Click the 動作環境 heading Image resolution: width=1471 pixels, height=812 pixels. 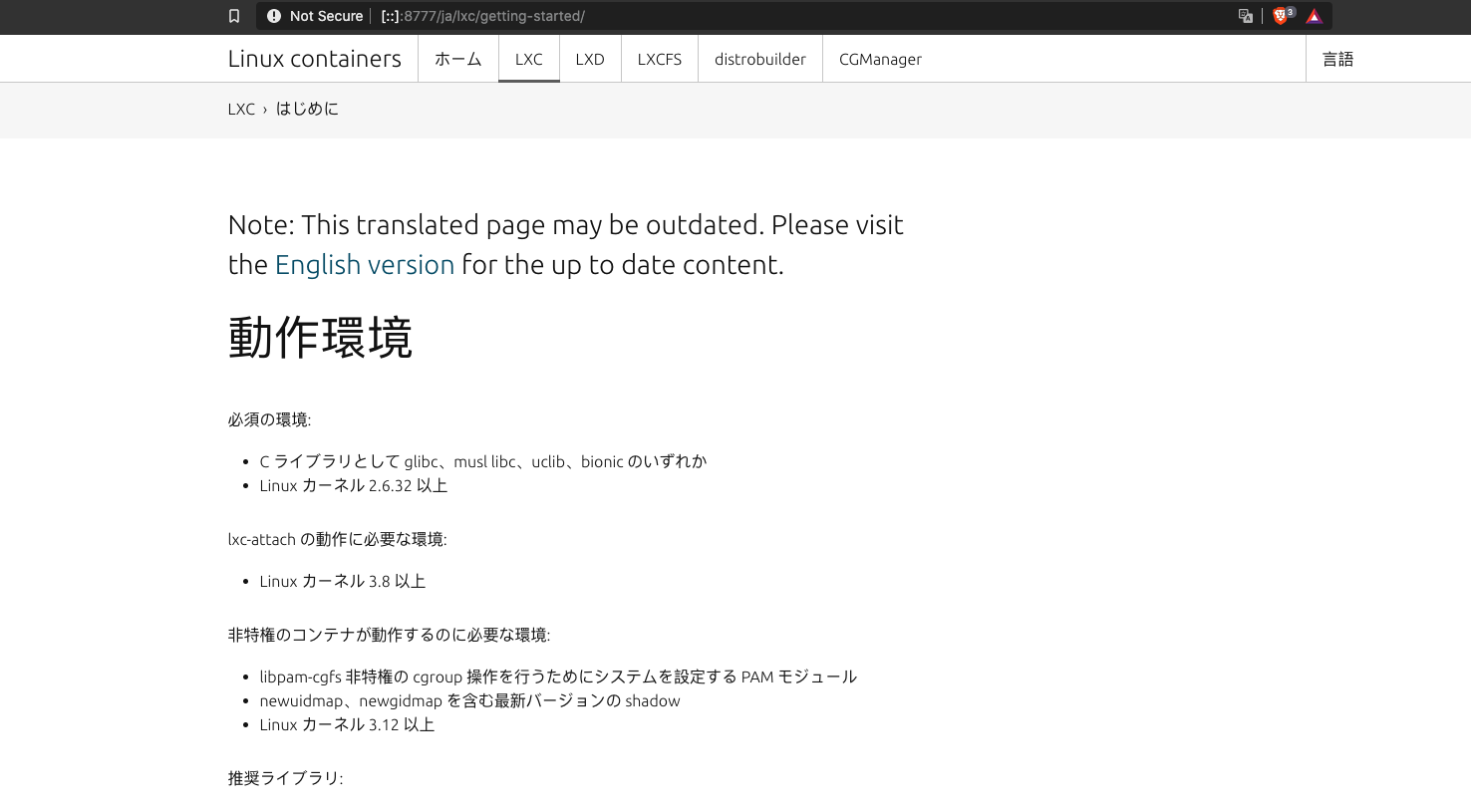pos(320,337)
